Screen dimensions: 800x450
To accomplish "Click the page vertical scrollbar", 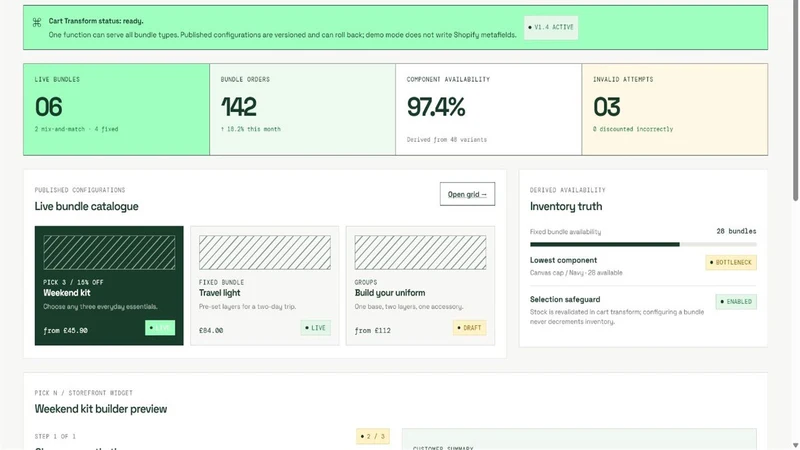I will point(795,102).
